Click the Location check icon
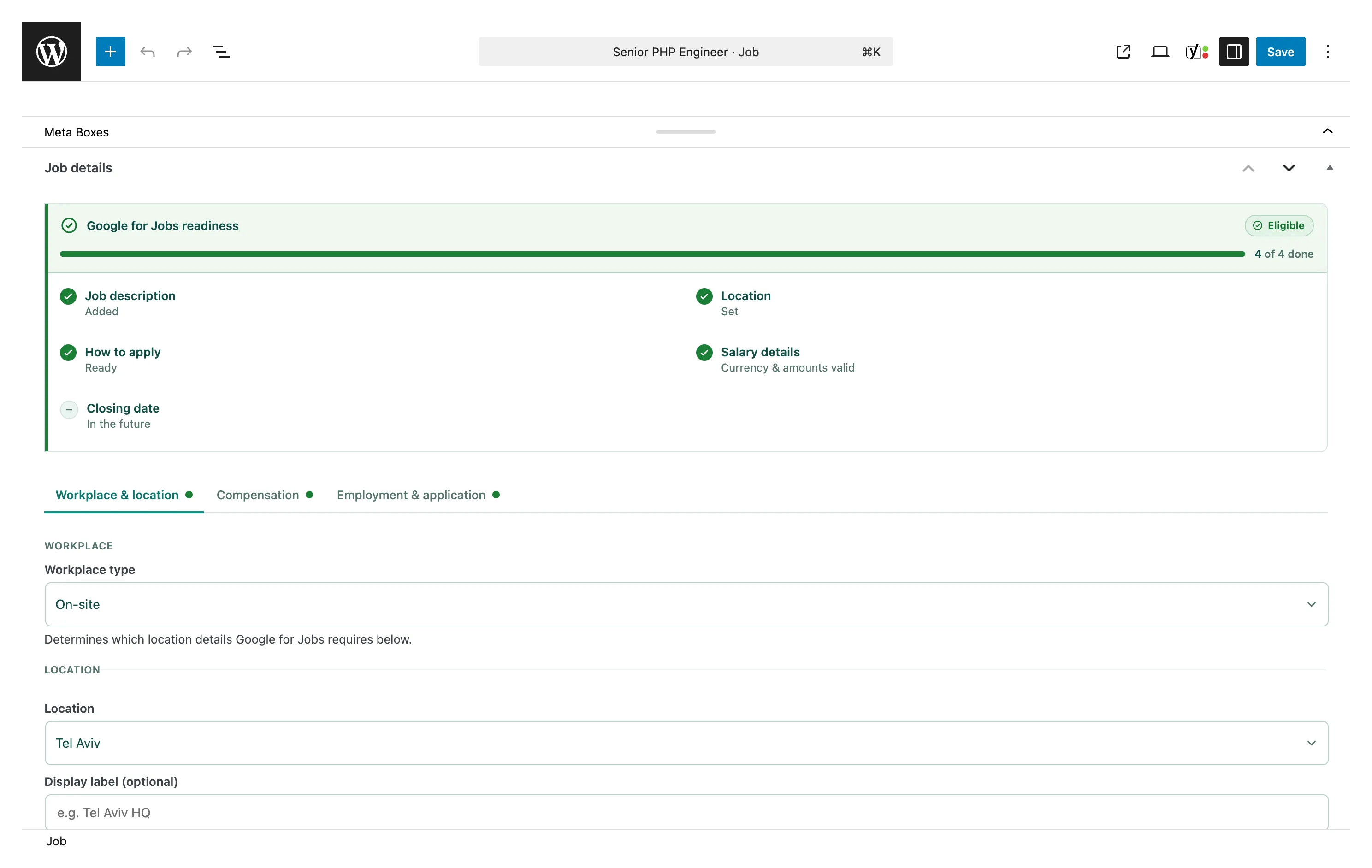1372x868 pixels. [704, 296]
